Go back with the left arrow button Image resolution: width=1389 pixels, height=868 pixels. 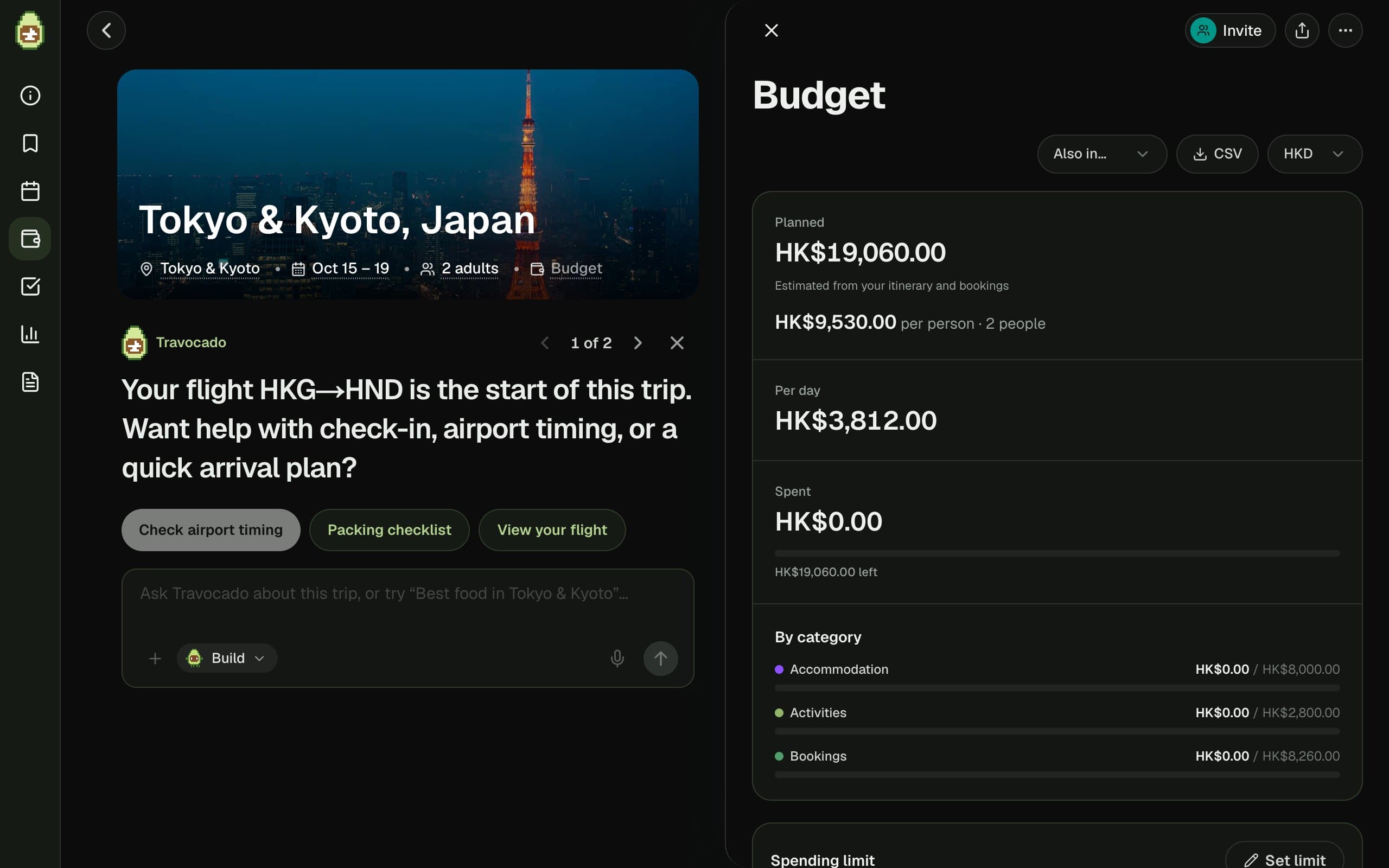click(106, 30)
